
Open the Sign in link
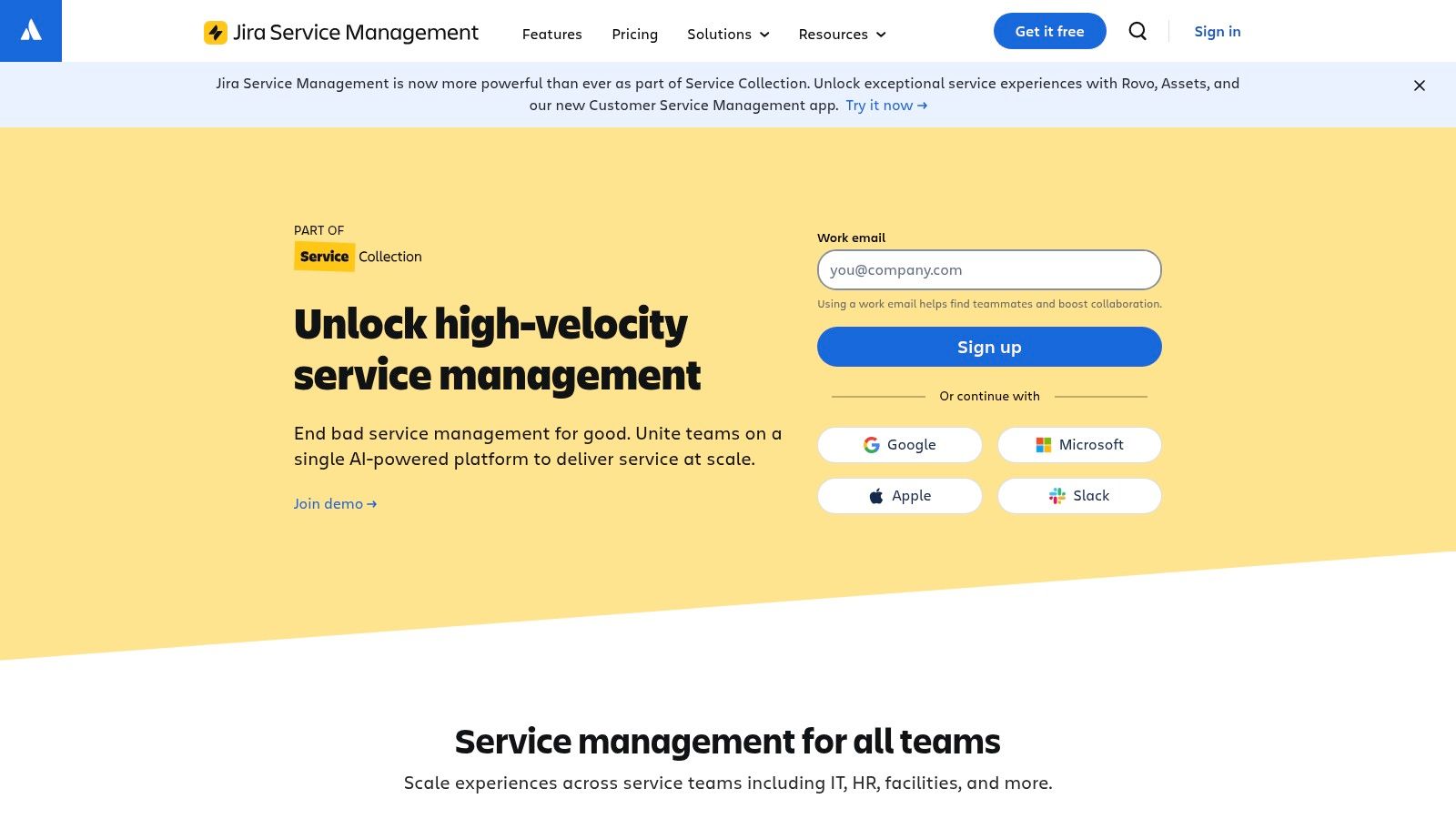1218,31
